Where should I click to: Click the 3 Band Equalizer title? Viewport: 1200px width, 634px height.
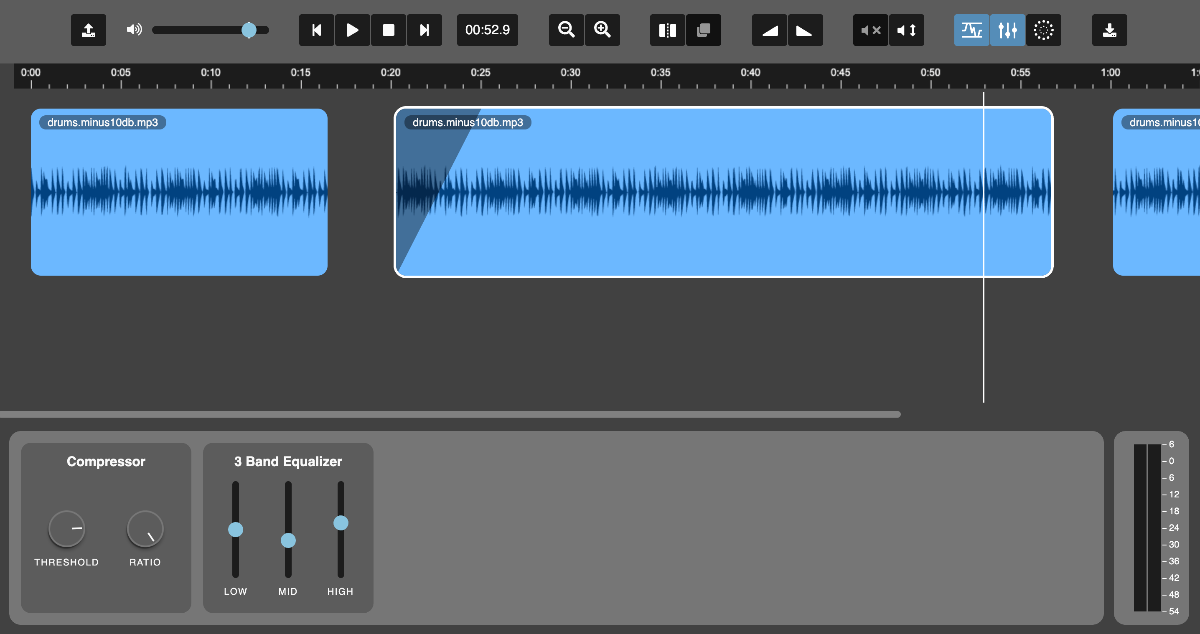click(x=288, y=462)
